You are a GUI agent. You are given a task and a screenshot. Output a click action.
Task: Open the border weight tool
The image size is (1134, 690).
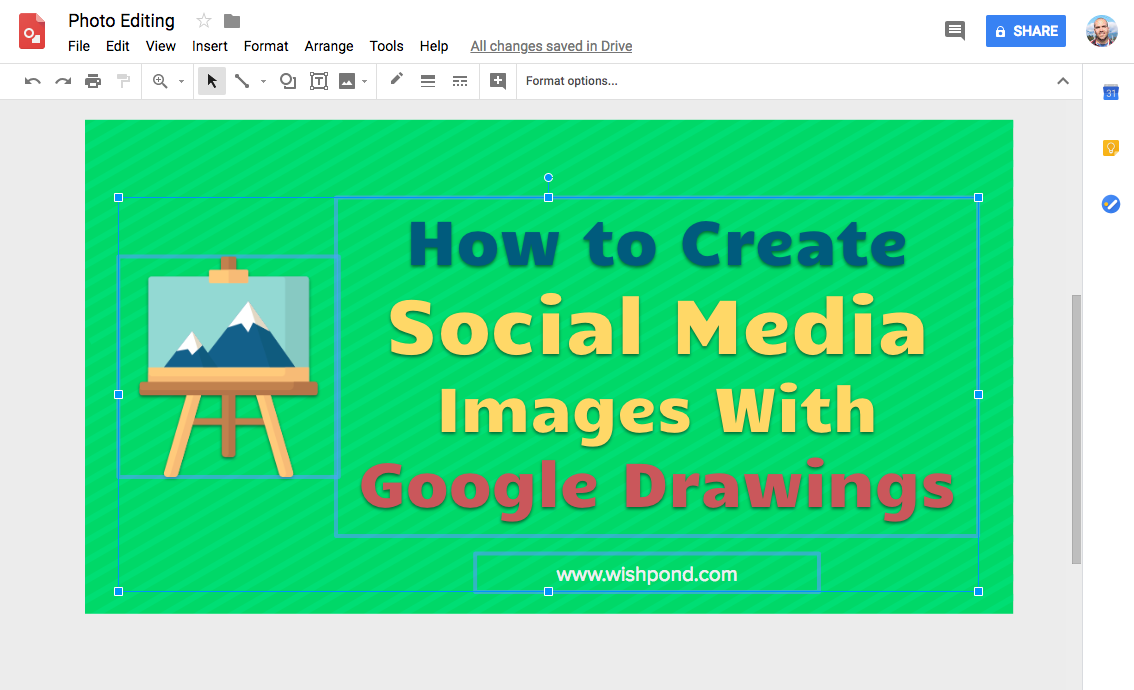click(428, 81)
